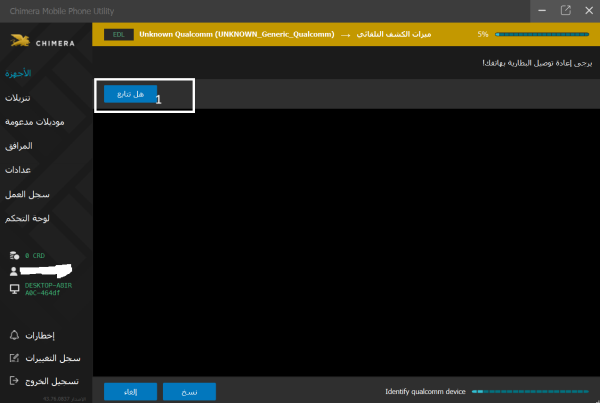Click the EDL mode badge

click(119, 34)
